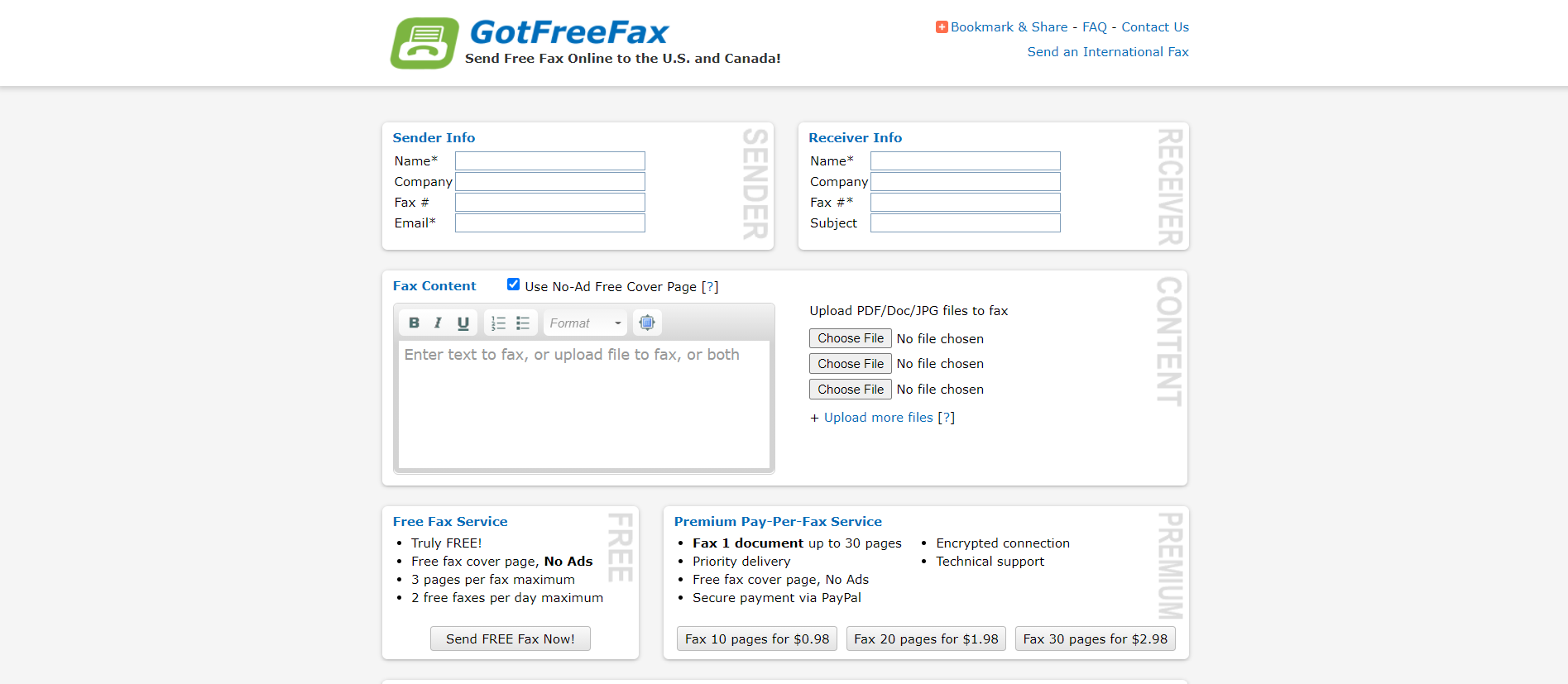Click the GotFreeFax fax machine logo
The image size is (1568, 684).
[x=424, y=43]
